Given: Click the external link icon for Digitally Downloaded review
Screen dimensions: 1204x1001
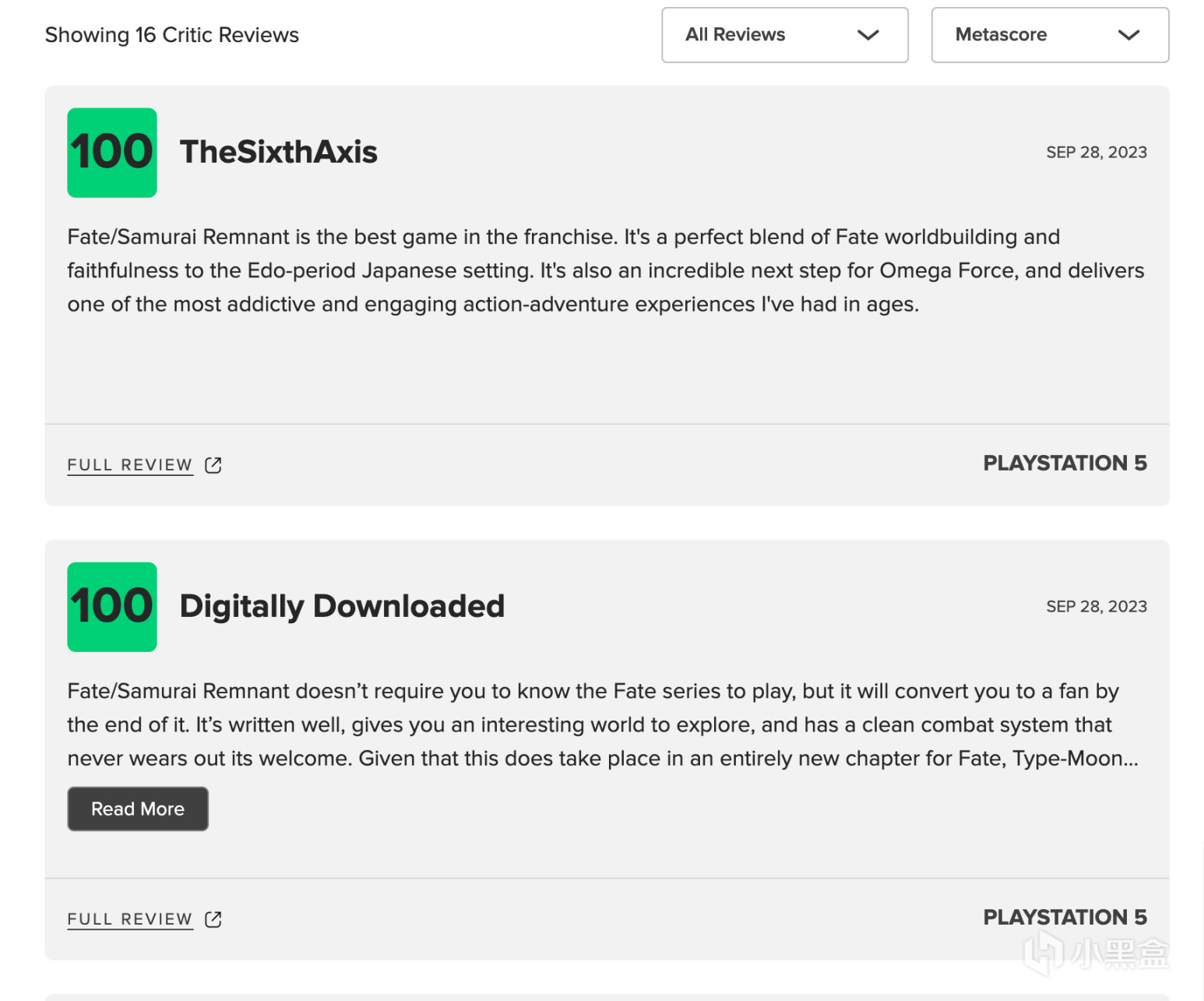Looking at the screenshot, I should 213,919.
